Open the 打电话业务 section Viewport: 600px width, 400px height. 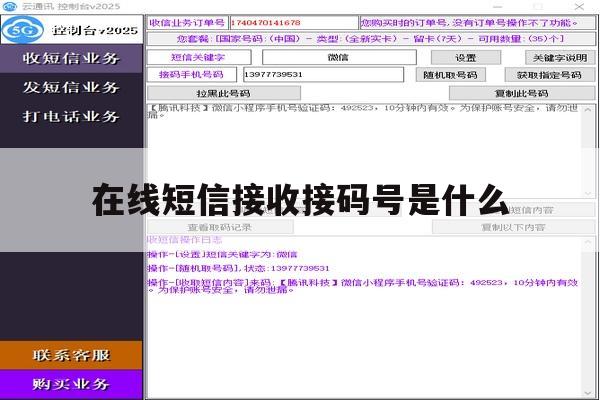click(x=71, y=116)
